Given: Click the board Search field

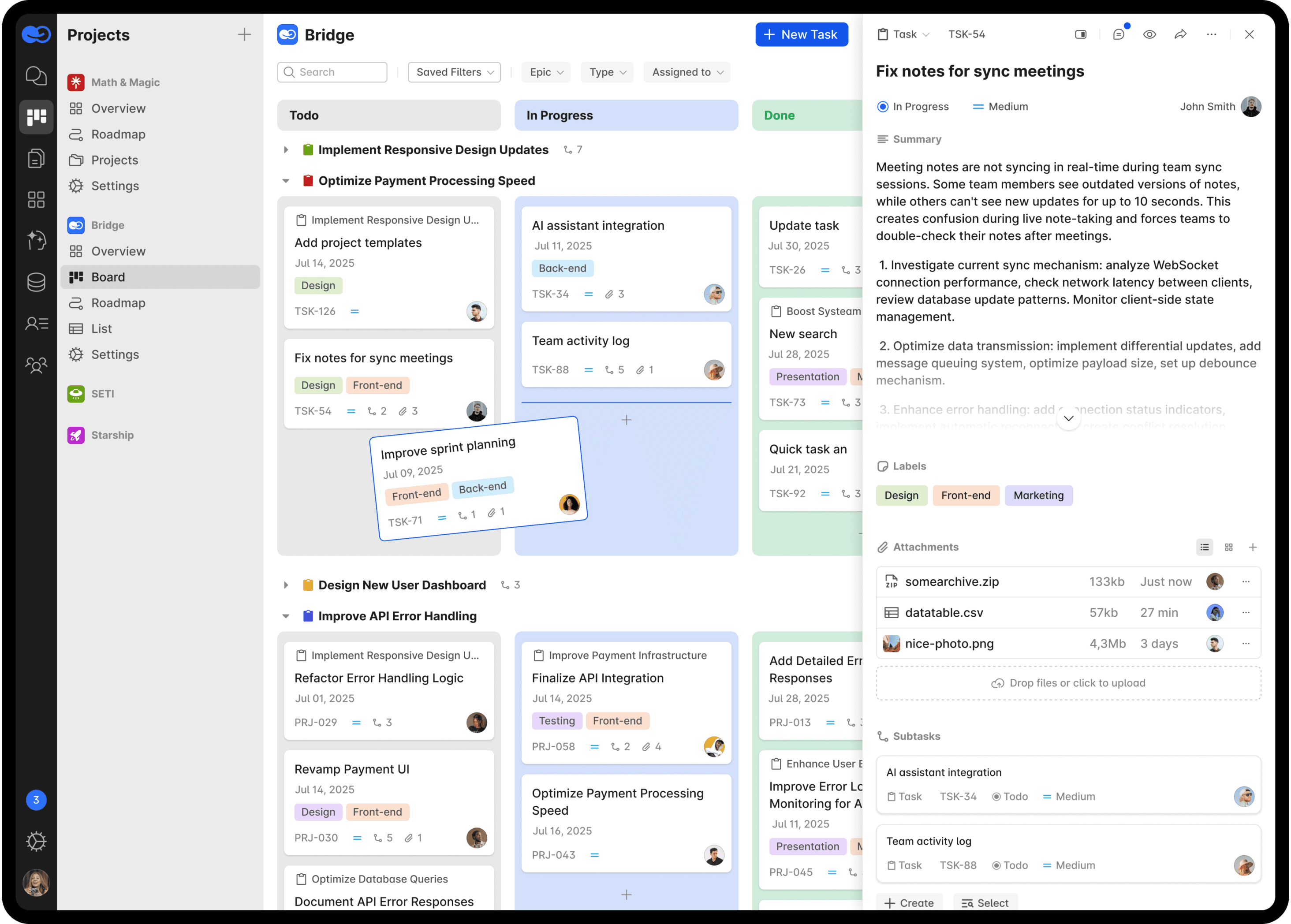Looking at the screenshot, I should pyautogui.click(x=332, y=72).
